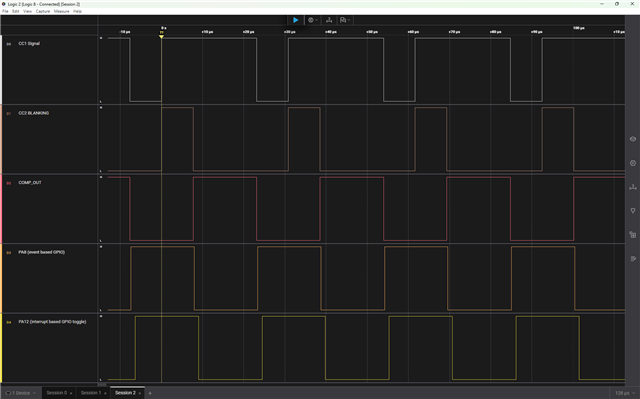Click the 100 µs label on time ruler
The width and height of the screenshot is (640, 399).
579,28
